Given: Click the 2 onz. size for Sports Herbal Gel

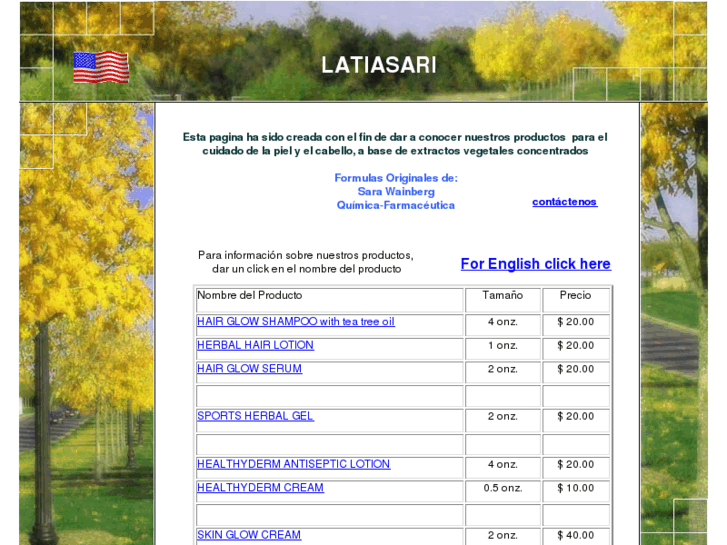Looking at the screenshot, I should [x=503, y=417].
